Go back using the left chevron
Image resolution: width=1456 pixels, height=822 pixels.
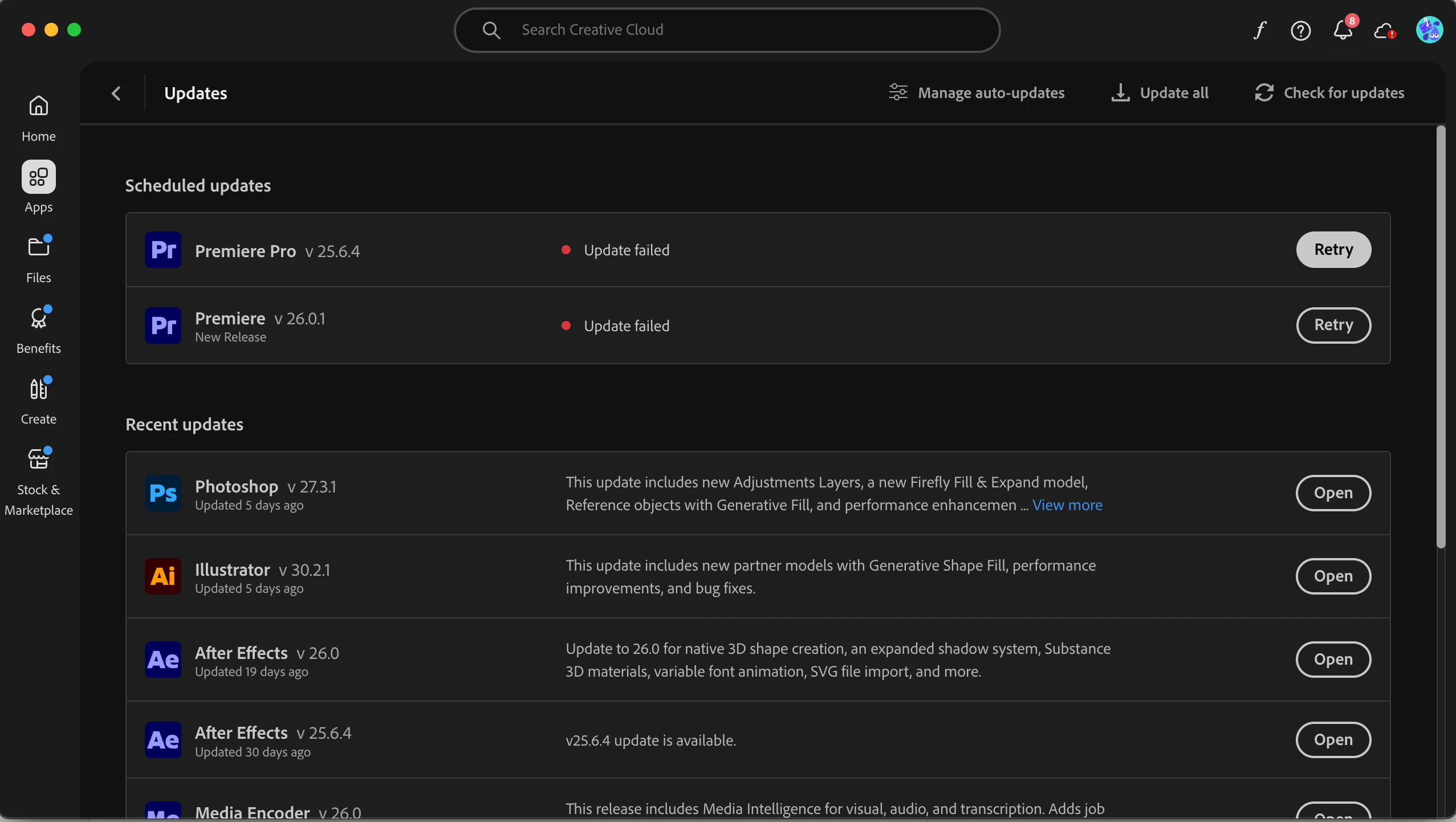point(116,93)
